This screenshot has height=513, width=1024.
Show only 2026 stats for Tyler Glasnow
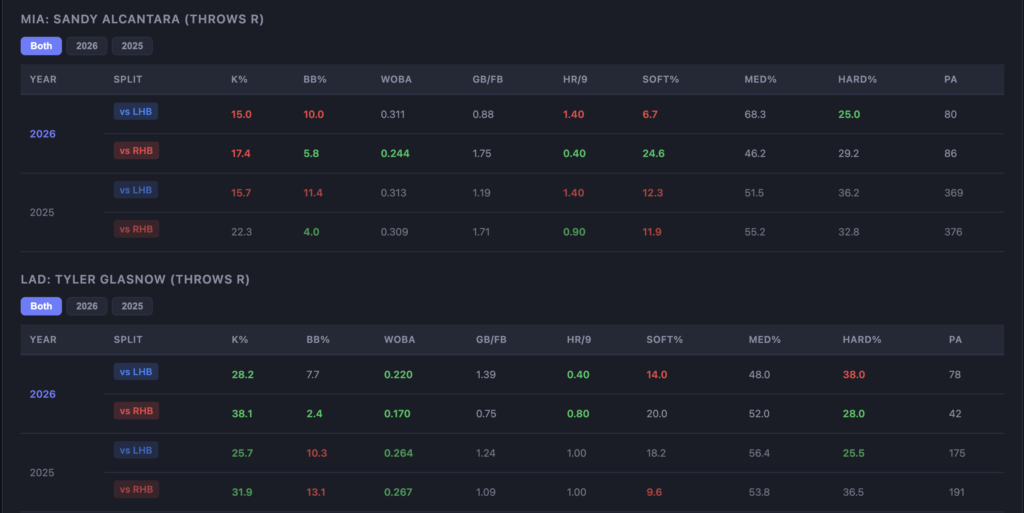click(x=87, y=306)
